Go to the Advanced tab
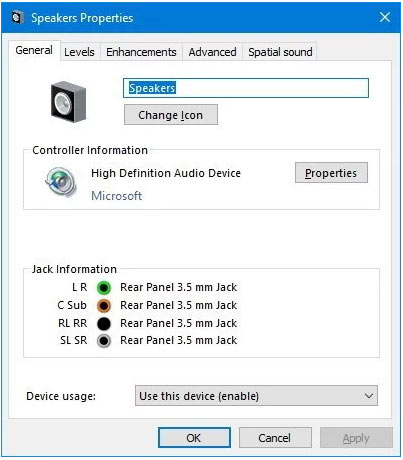The width and height of the screenshot is (403, 460). [212, 52]
